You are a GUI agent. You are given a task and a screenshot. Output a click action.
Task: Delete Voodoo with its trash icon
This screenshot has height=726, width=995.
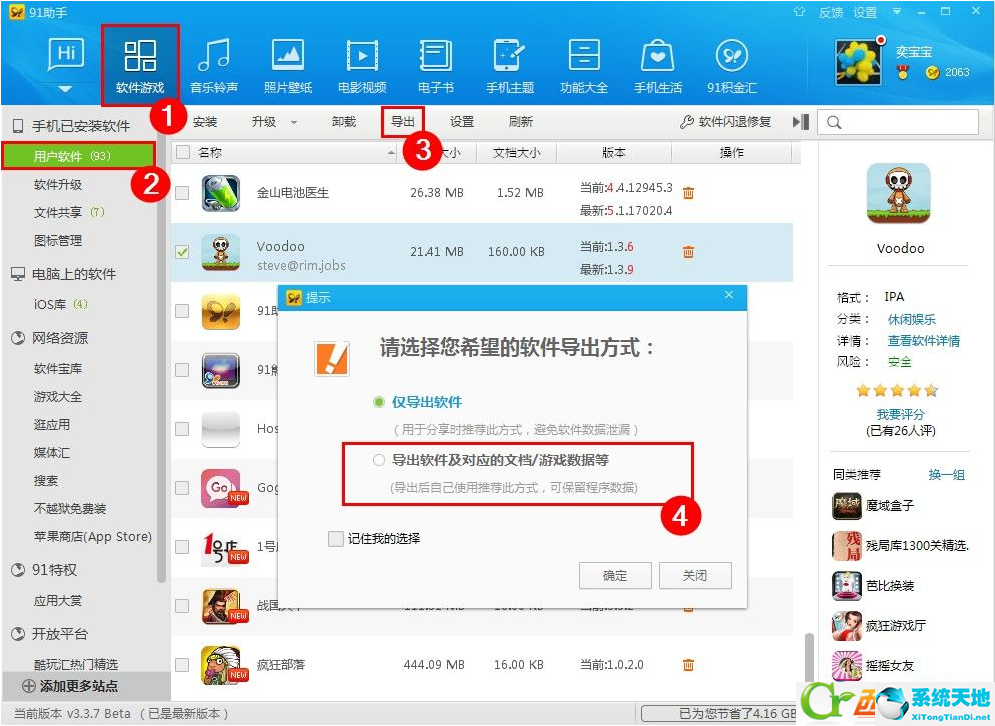pos(688,251)
